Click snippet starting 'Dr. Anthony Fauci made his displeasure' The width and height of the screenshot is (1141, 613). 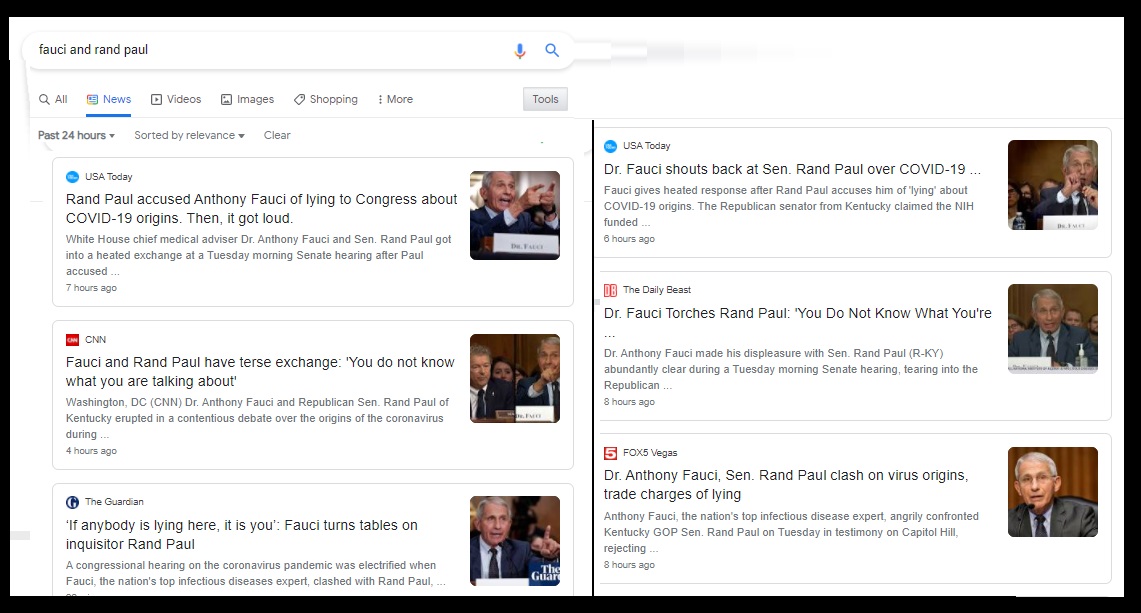coord(791,370)
